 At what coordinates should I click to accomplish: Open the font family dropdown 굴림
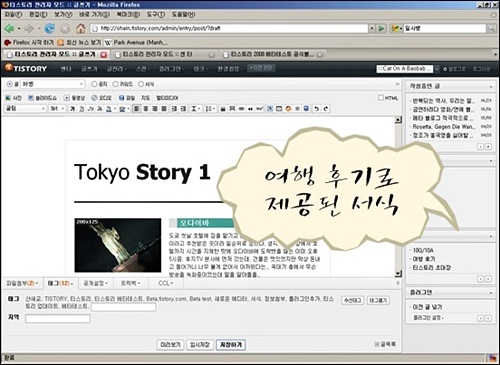coord(25,108)
